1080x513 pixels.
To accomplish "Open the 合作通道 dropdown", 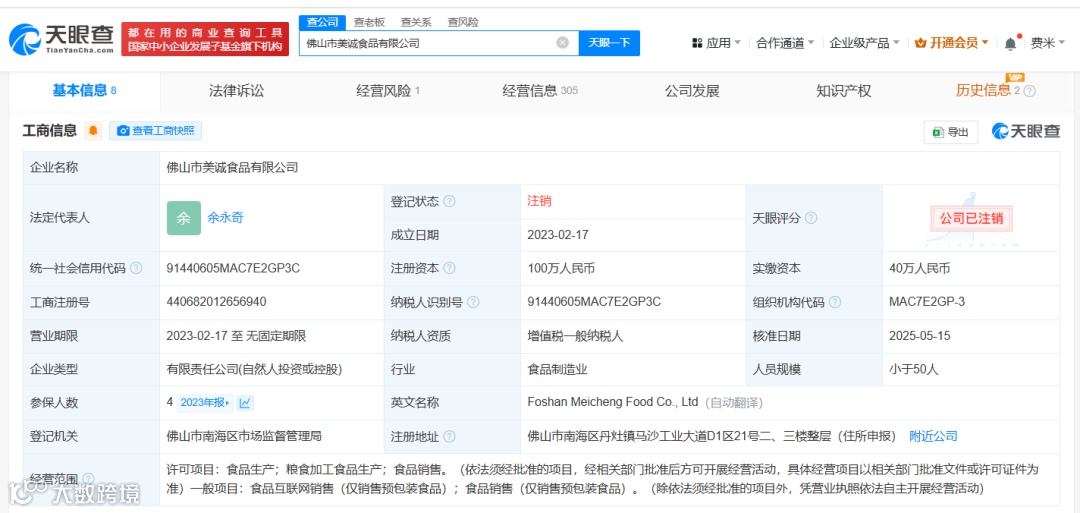I will pos(785,43).
